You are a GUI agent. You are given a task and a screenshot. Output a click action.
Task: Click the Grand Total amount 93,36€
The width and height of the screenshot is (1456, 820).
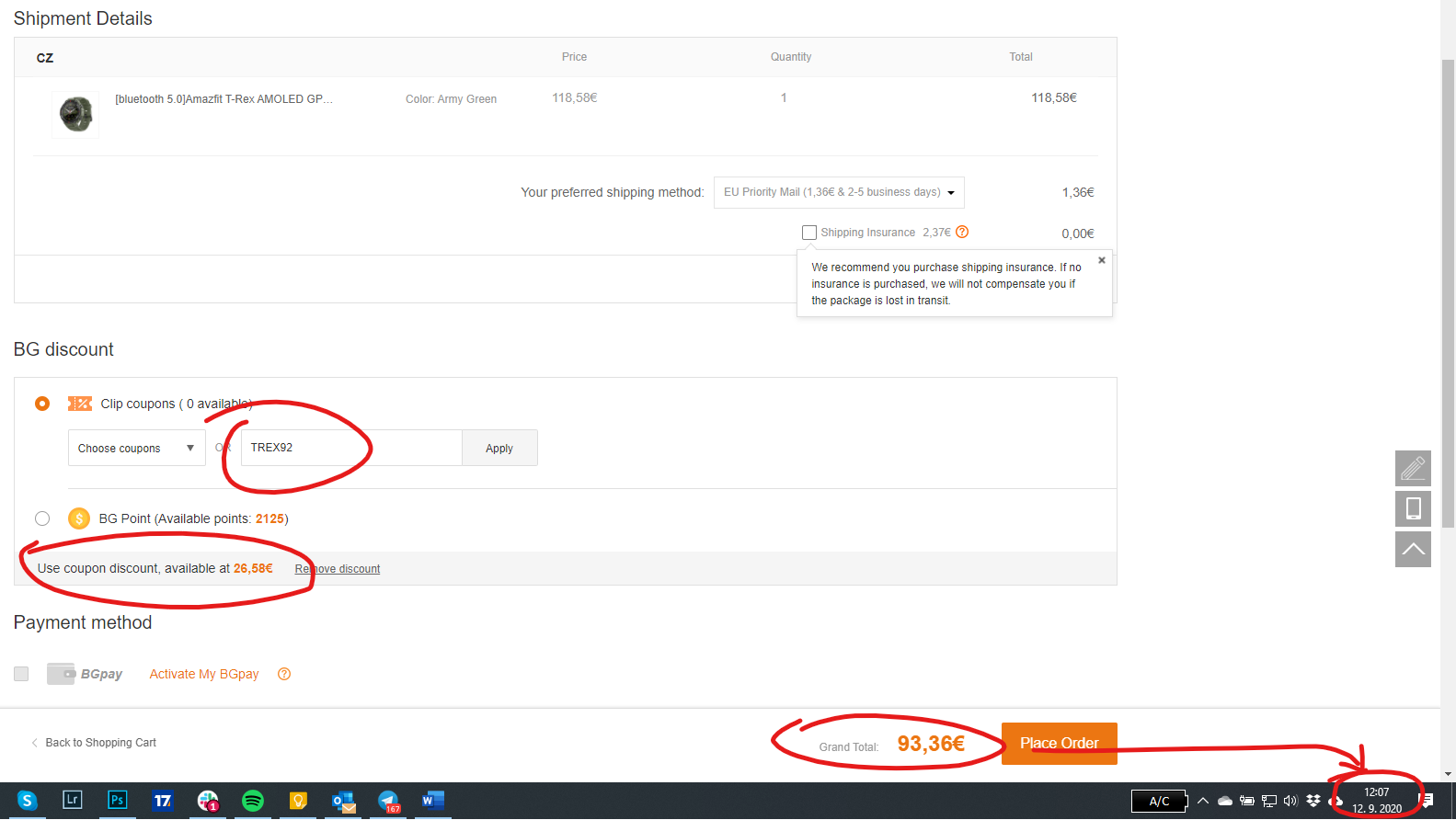(x=931, y=743)
